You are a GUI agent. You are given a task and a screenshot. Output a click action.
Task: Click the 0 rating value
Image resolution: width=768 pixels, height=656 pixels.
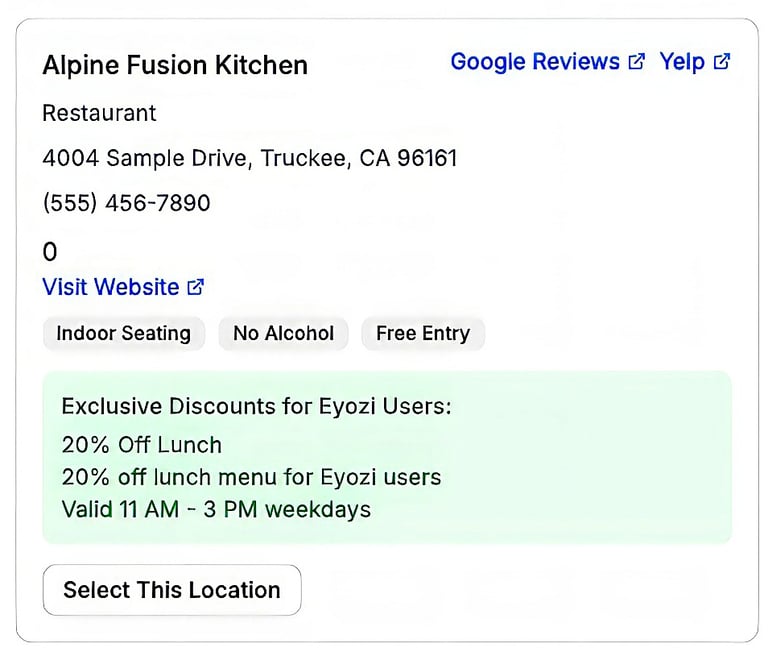click(50, 252)
